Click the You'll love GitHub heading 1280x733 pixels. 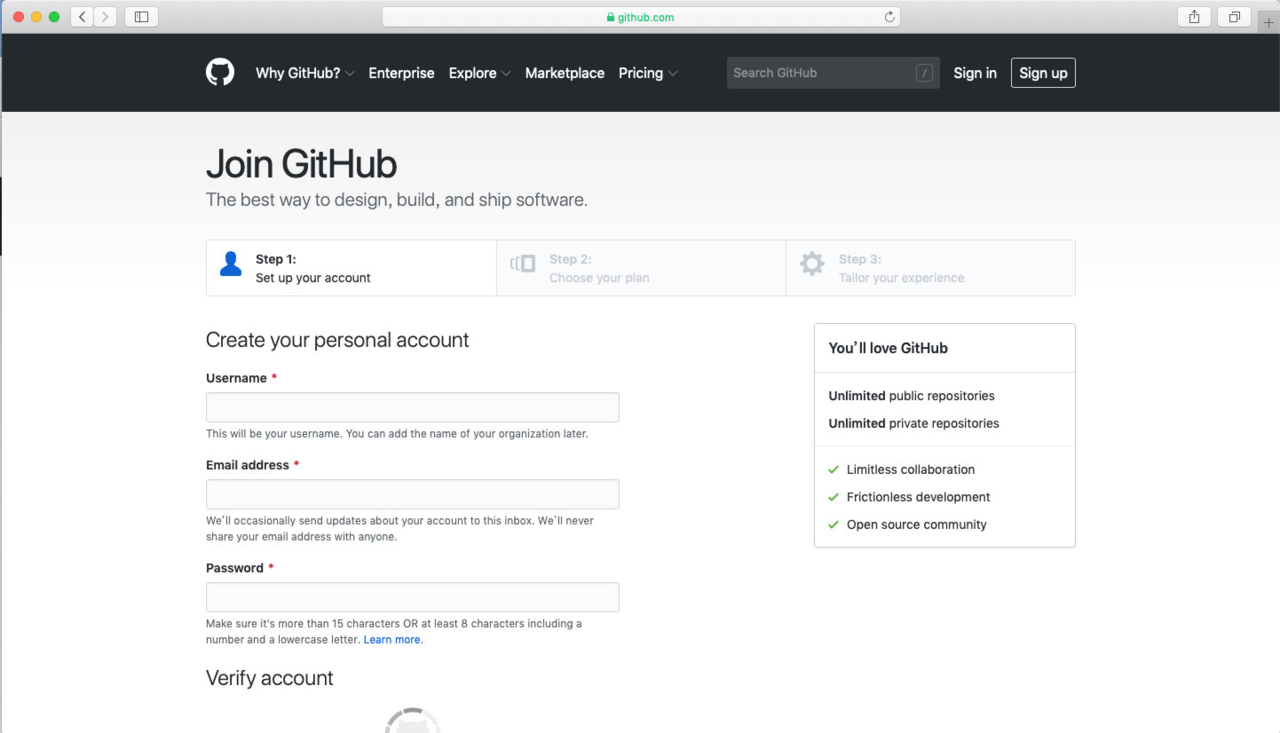click(x=888, y=348)
